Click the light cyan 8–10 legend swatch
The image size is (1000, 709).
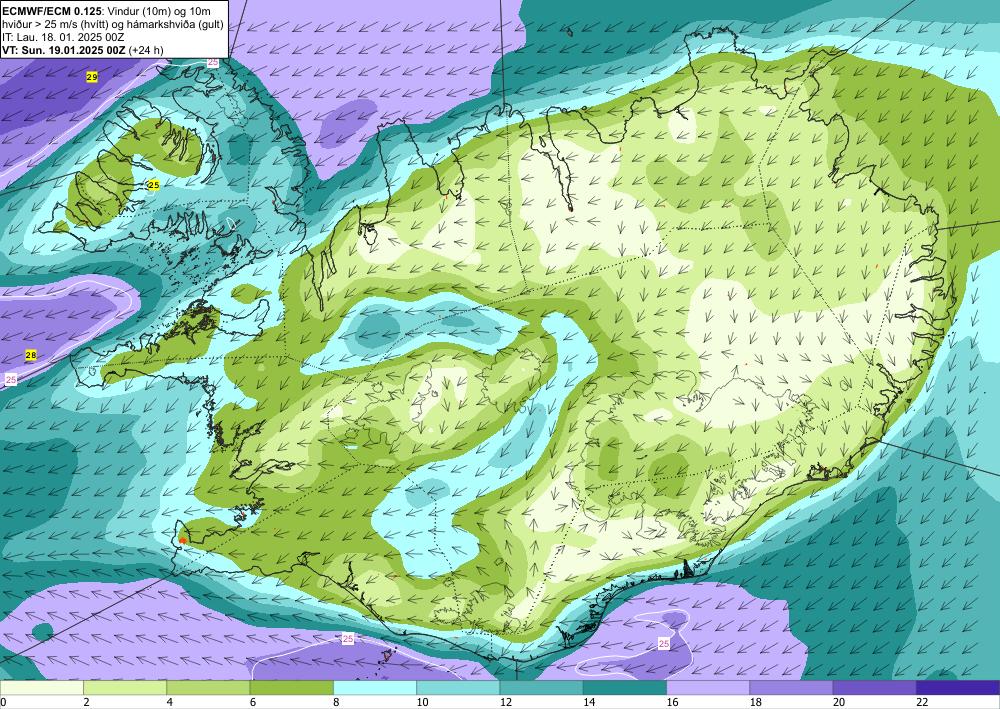pos(375,688)
